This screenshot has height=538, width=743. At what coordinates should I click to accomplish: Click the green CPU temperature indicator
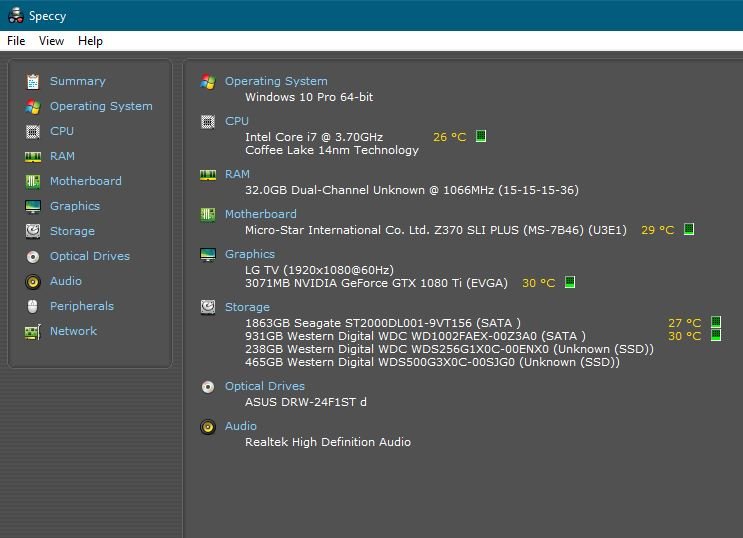pyautogui.click(x=481, y=136)
